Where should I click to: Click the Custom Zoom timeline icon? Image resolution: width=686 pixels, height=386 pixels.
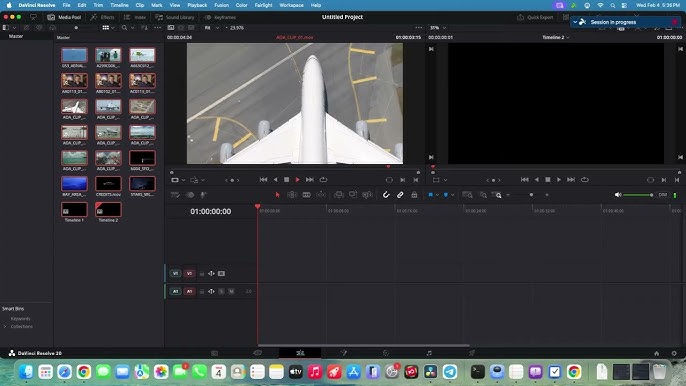[497, 195]
